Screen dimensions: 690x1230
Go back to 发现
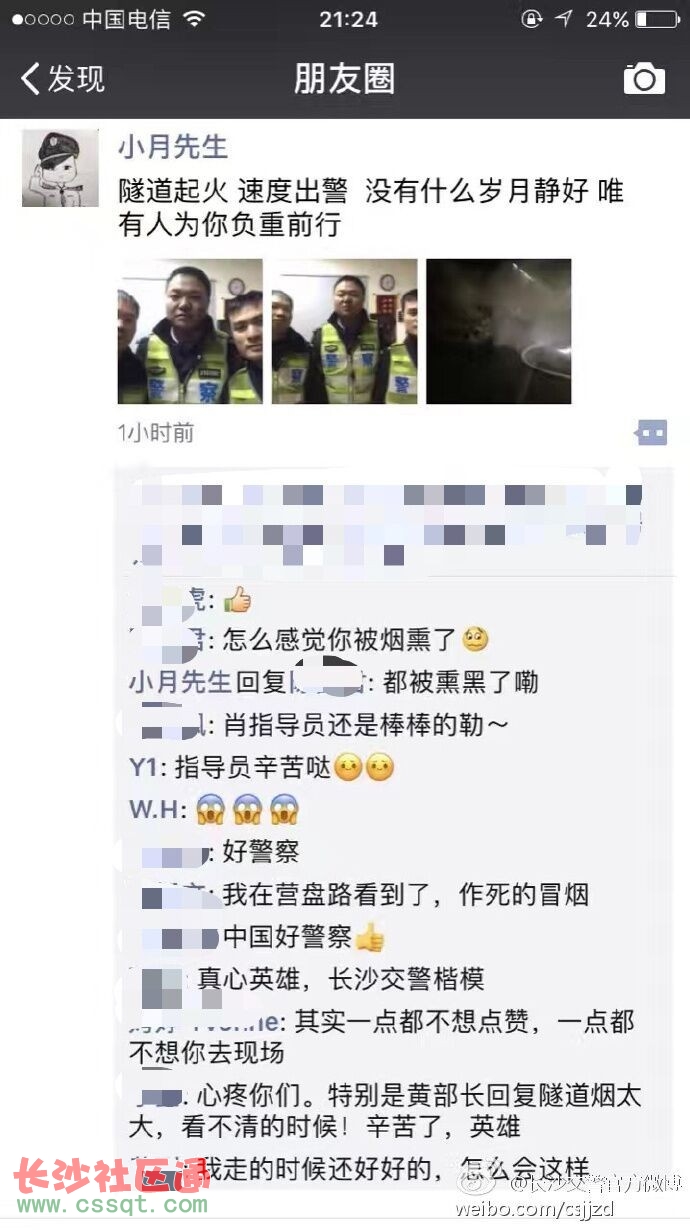click(x=63, y=78)
